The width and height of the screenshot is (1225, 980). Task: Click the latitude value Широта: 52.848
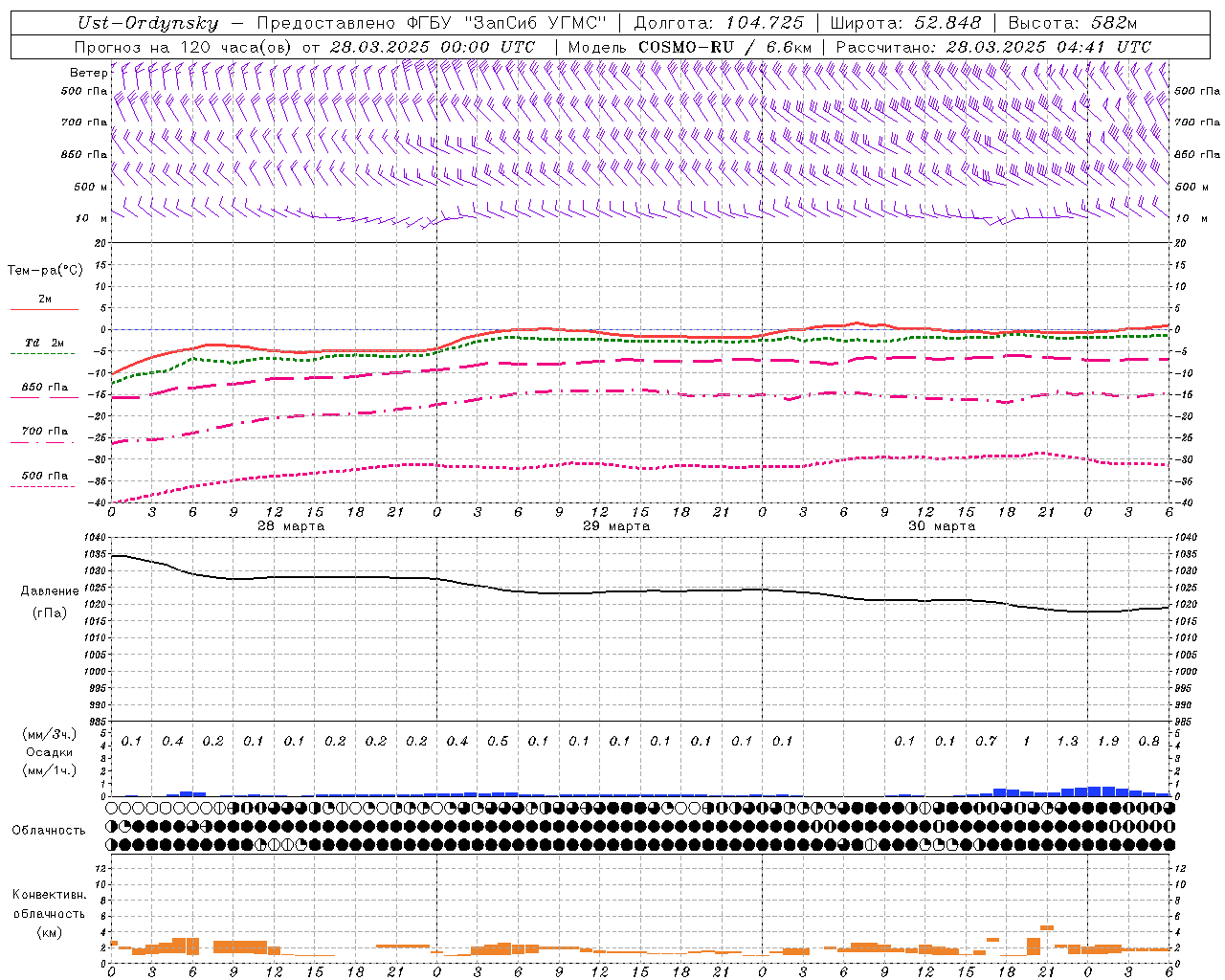(x=905, y=23)
